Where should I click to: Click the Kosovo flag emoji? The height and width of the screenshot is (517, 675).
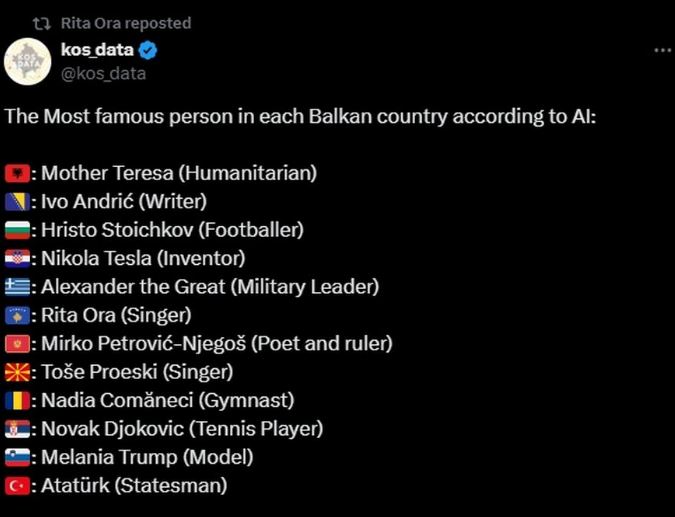pyautogui.click(x=17, y=316)
